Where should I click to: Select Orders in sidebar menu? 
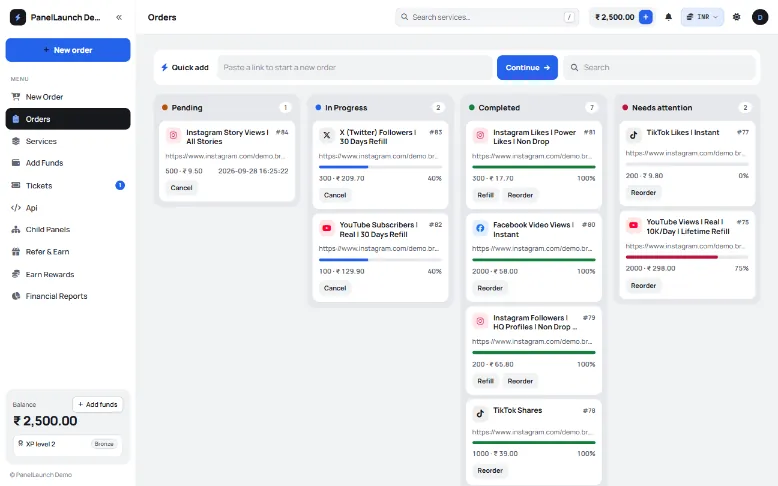click(68, 119)
